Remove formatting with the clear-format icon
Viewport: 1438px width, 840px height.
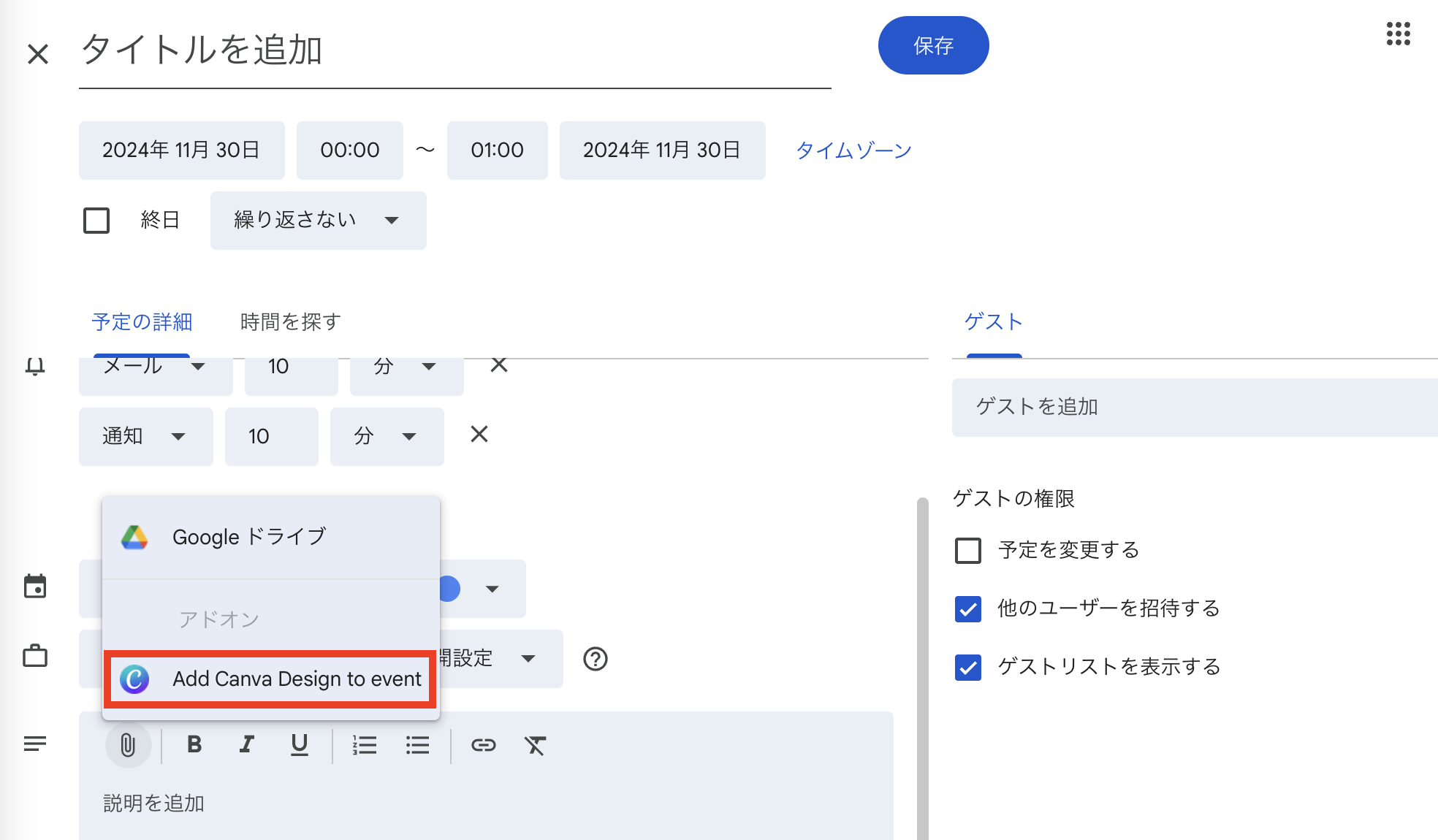536,745
